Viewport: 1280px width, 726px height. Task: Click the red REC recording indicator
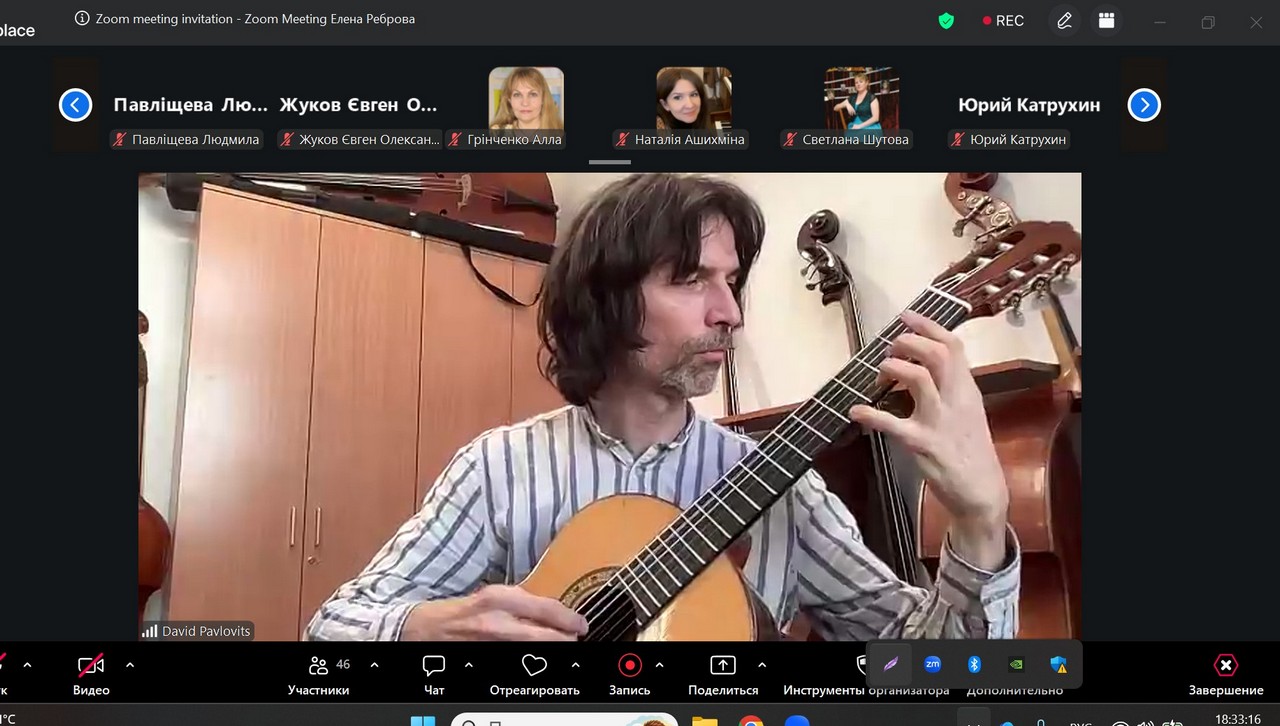1003,20
